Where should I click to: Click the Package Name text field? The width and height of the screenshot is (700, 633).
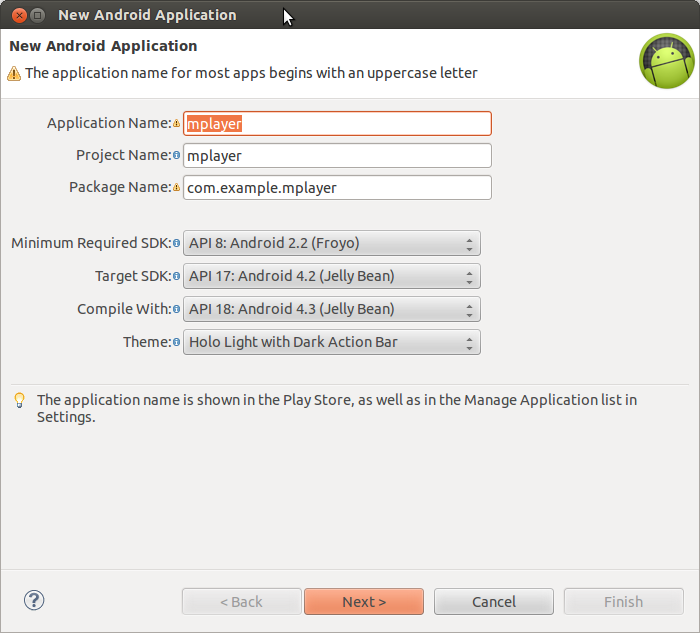tap(338, 188)
